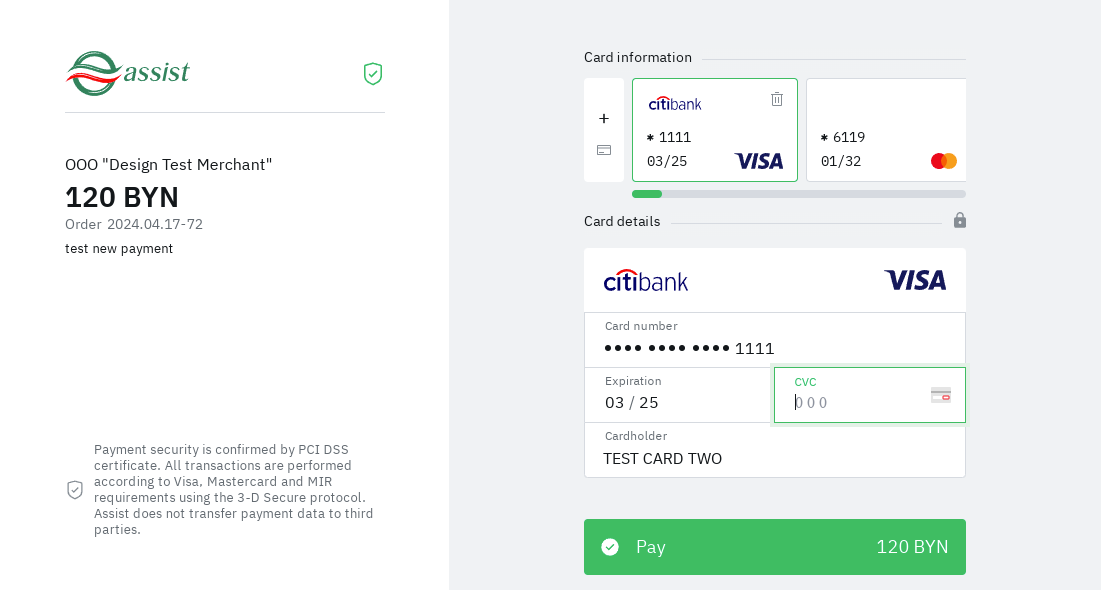Click the PCI DSS shield icon
Viewport: 1101px width, 590px height.
pyautogui.click(x=75, y=490)
